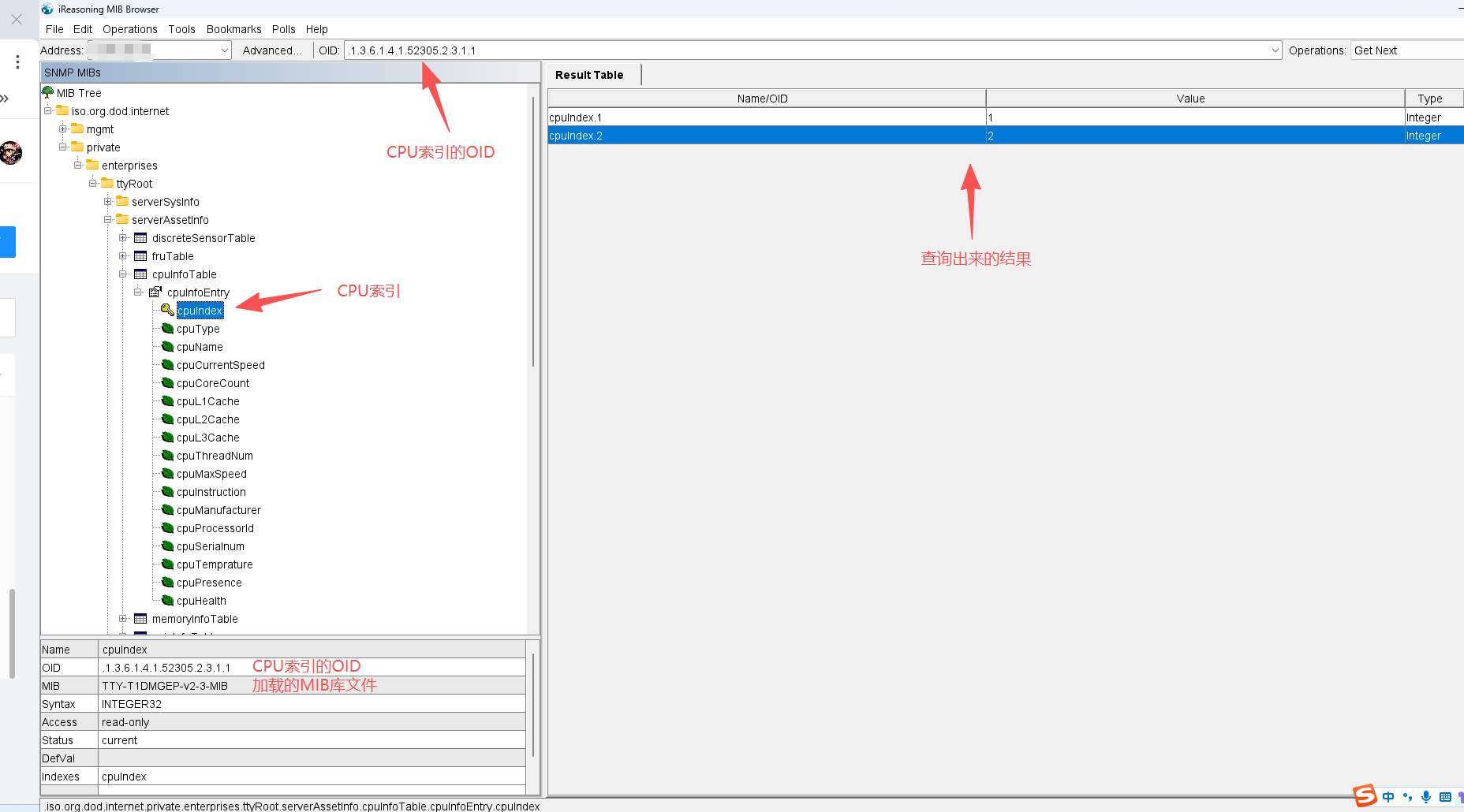1464x812 pixels.
Task: Click the discreteSensorTable table icon
Action: (x=140, y=237)
